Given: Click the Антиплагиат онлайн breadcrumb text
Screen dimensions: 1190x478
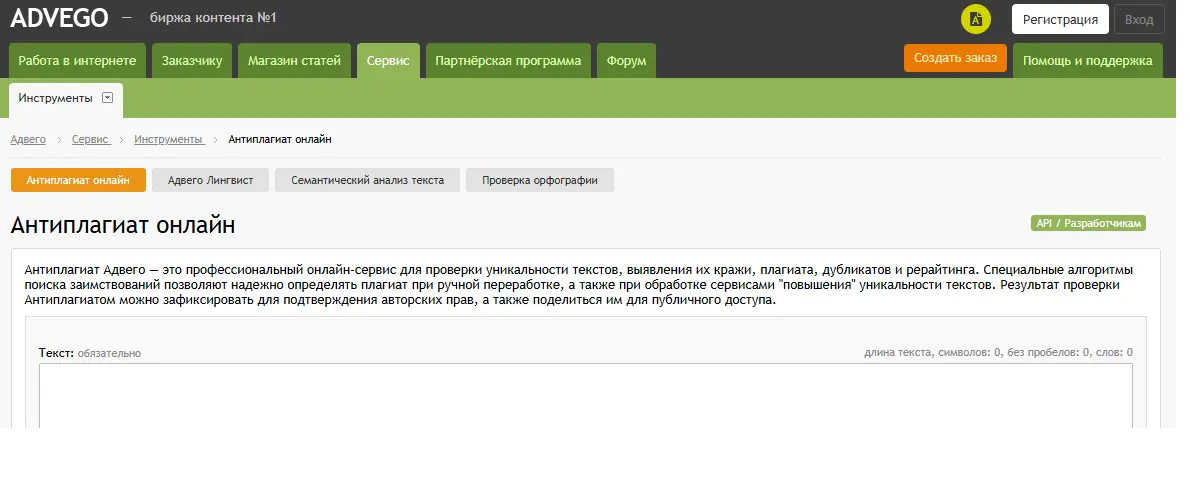Looking at the screenshot, I should (x=280, y=140).
